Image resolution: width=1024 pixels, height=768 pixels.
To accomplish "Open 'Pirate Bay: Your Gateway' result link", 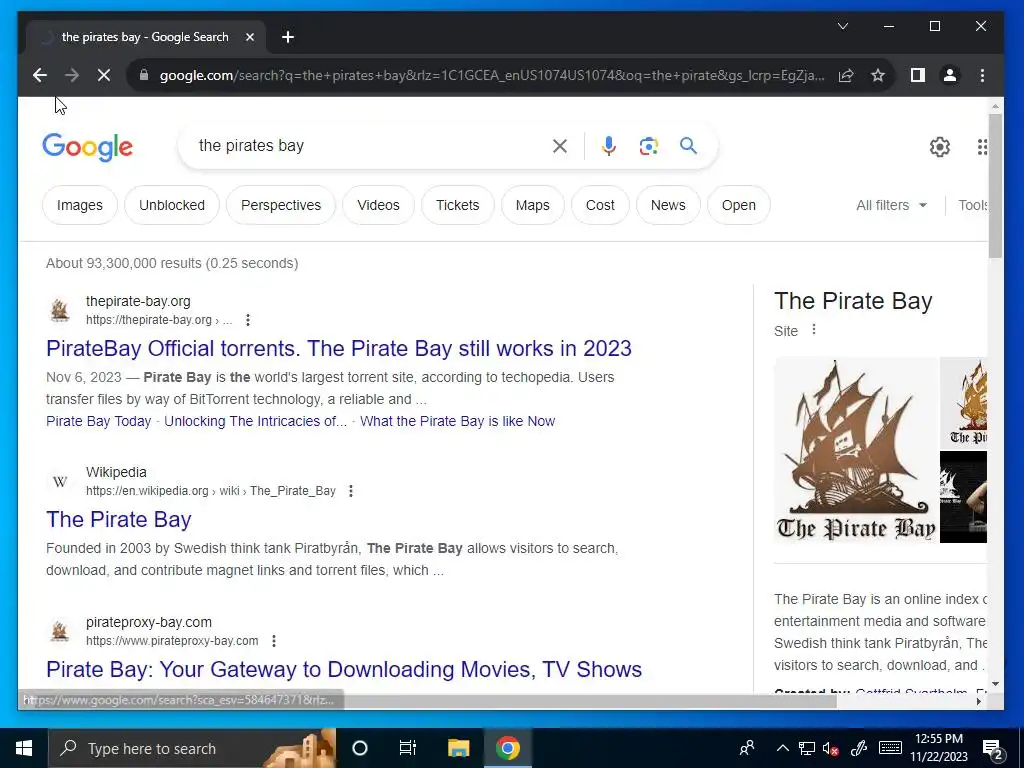I will click(344, 669).
